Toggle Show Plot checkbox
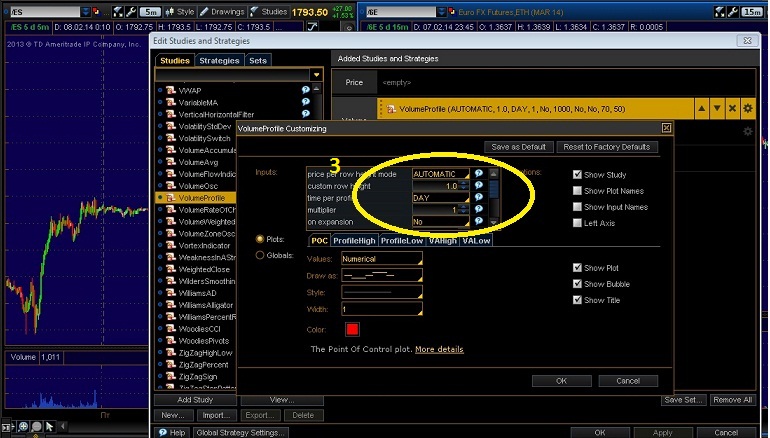Viewport: 770px width, 438px height. 578,268
